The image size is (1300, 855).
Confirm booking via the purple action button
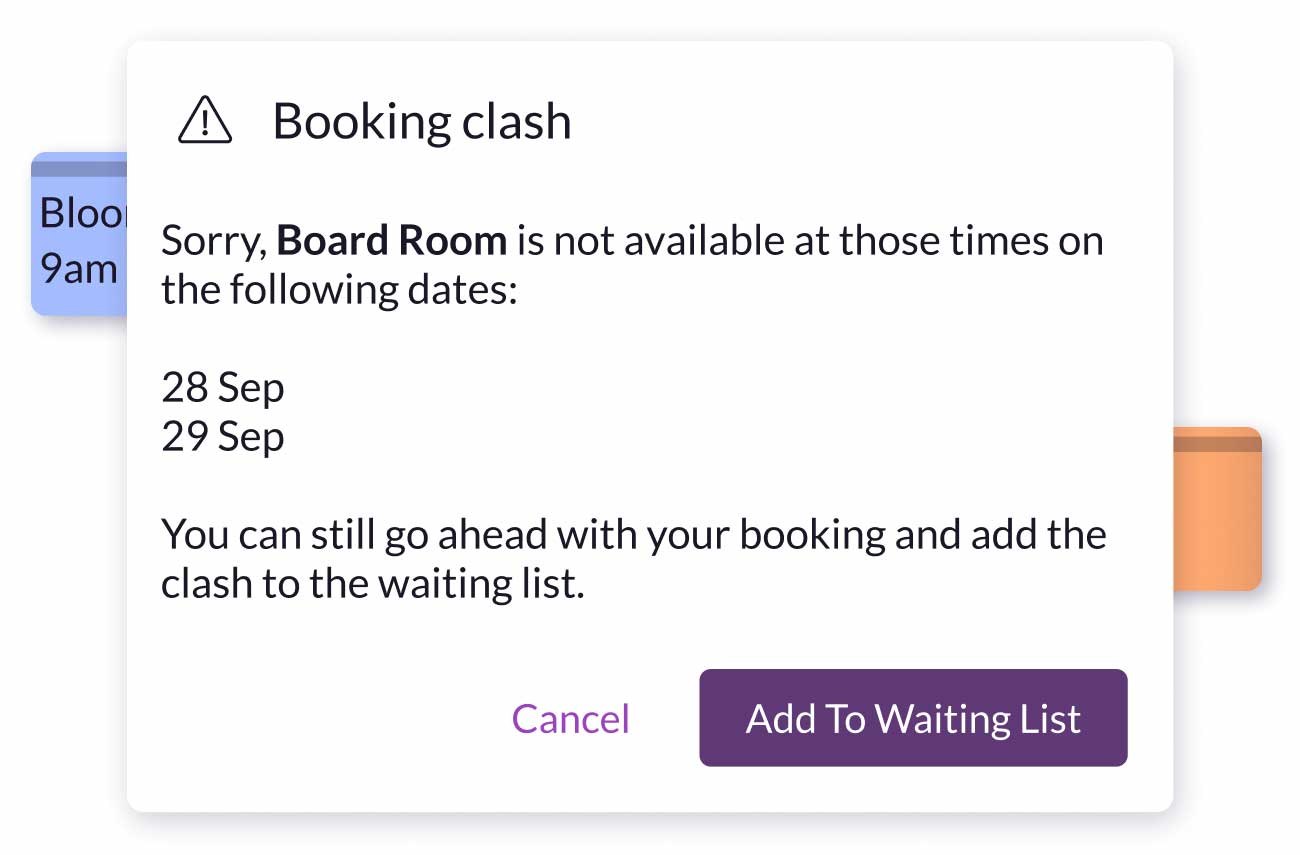click(x=912, y=718)
